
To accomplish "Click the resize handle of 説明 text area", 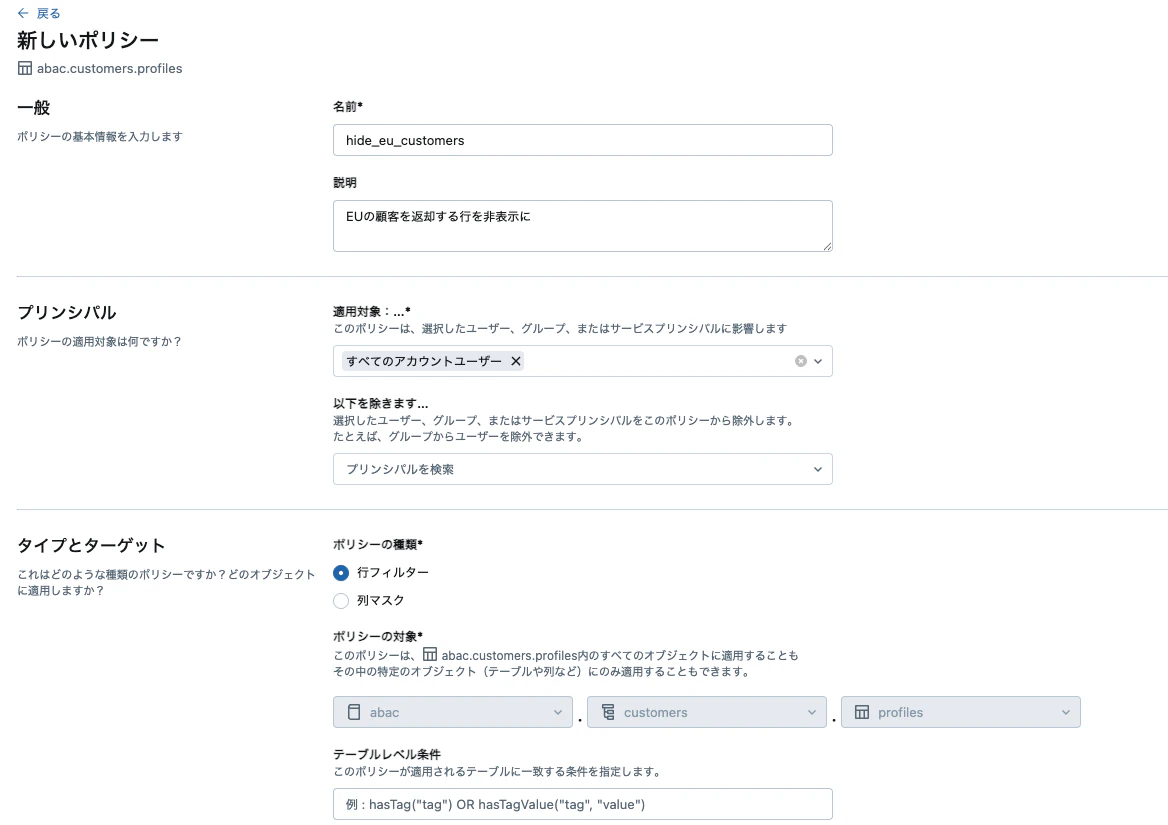I will (827, 246).
